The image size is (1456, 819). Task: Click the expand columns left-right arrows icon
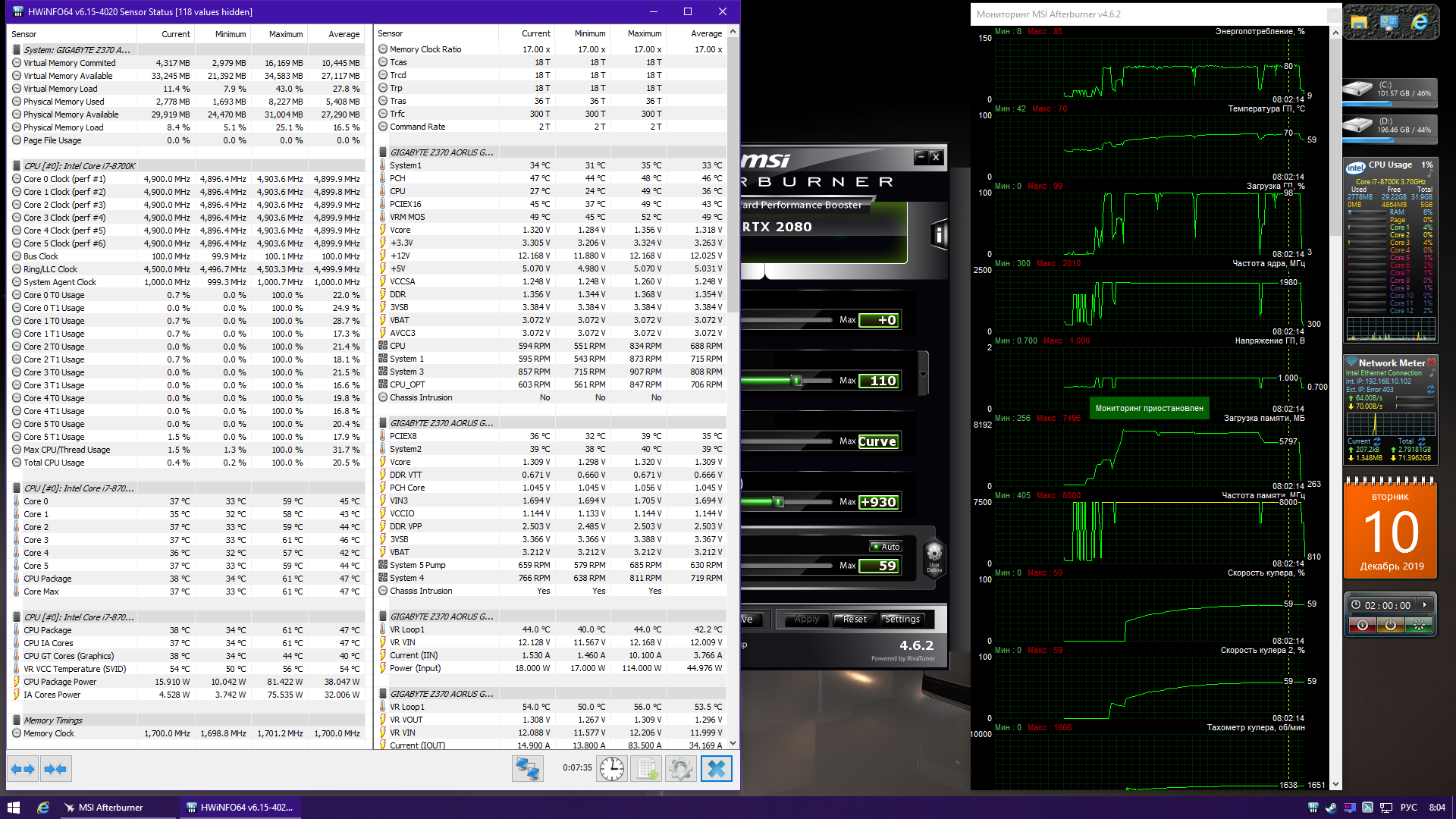click(23, 769)
